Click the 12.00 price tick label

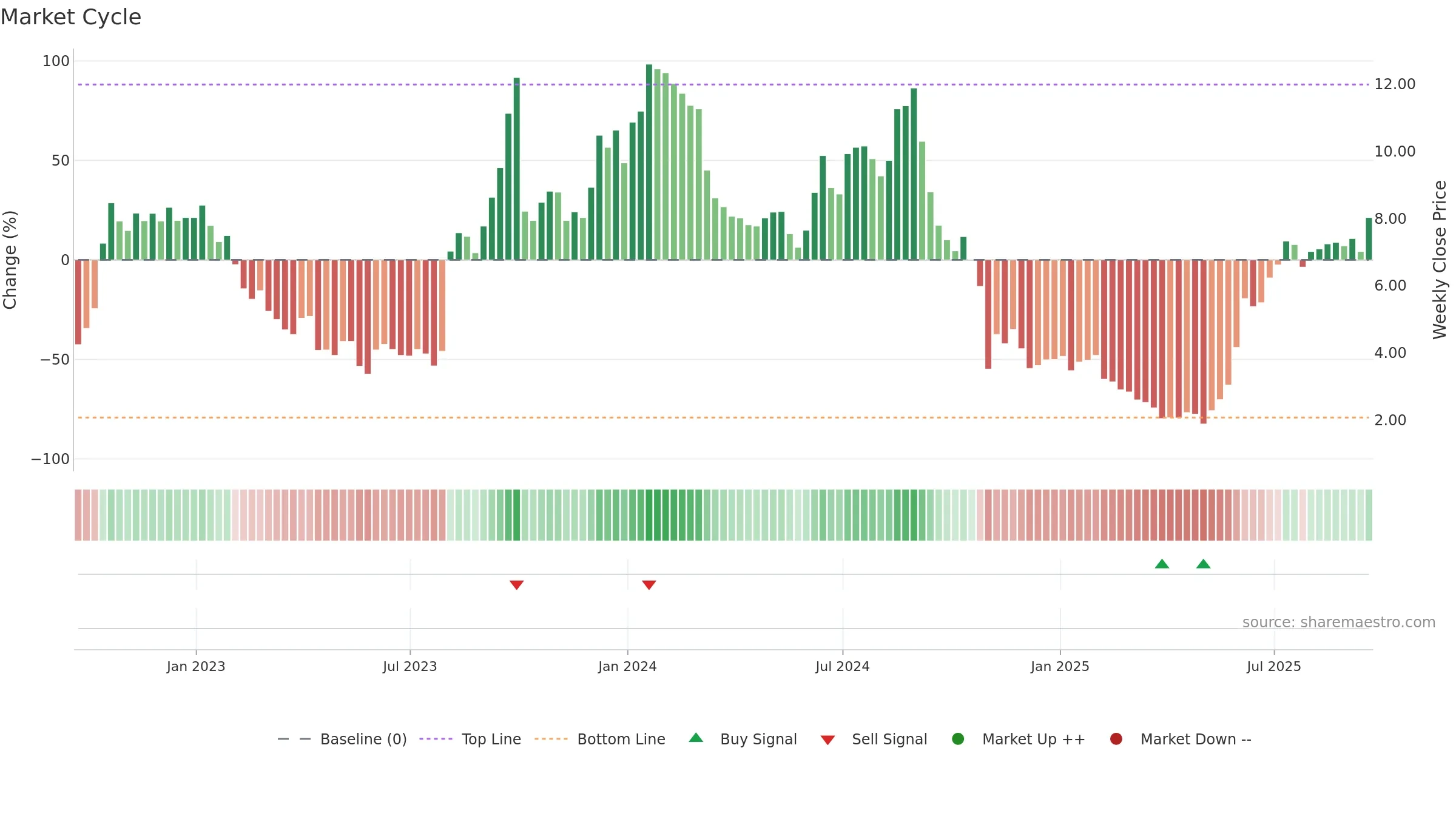(x=1395, y=84)
